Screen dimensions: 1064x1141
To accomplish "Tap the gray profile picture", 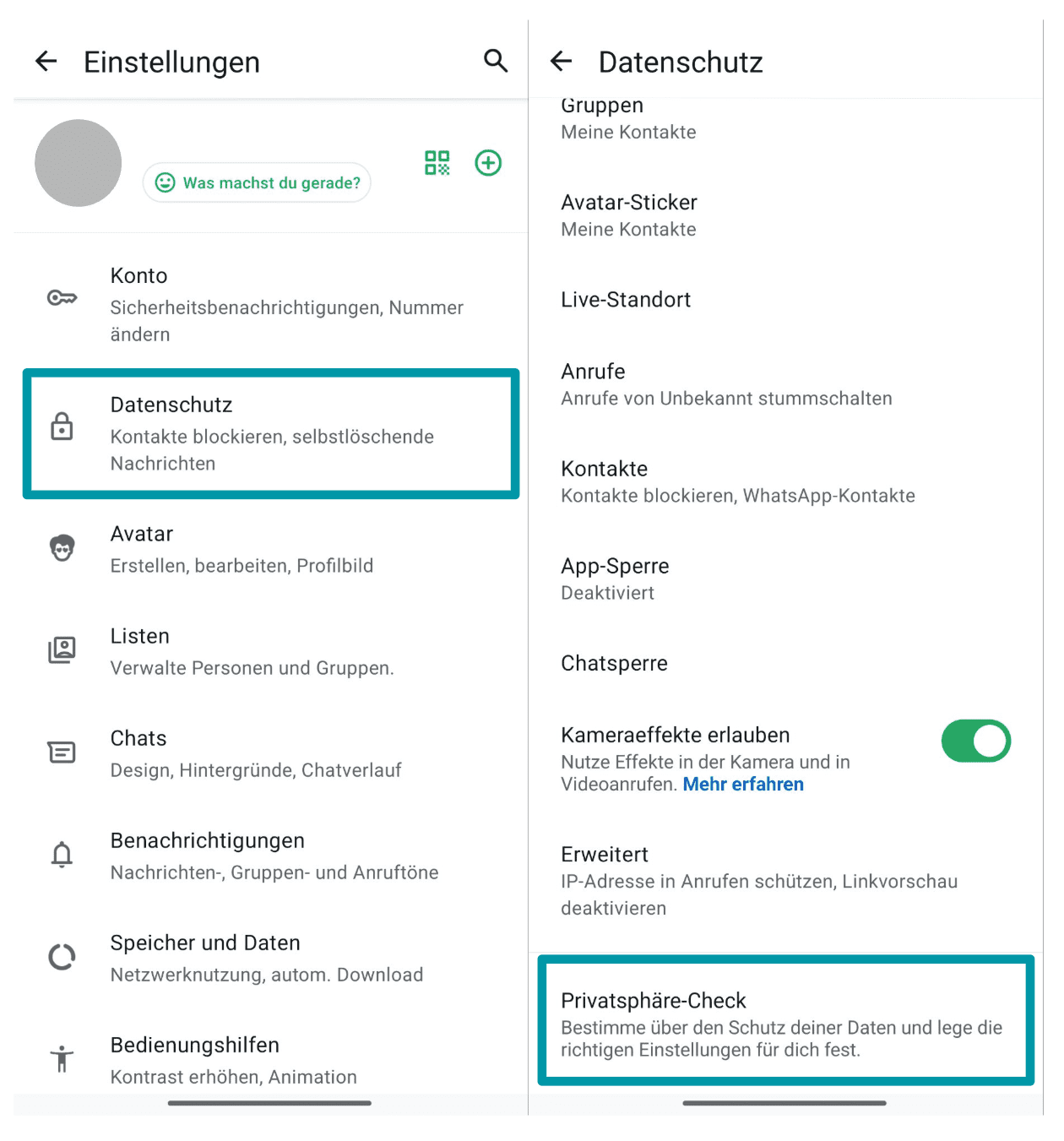I will 78,163.
